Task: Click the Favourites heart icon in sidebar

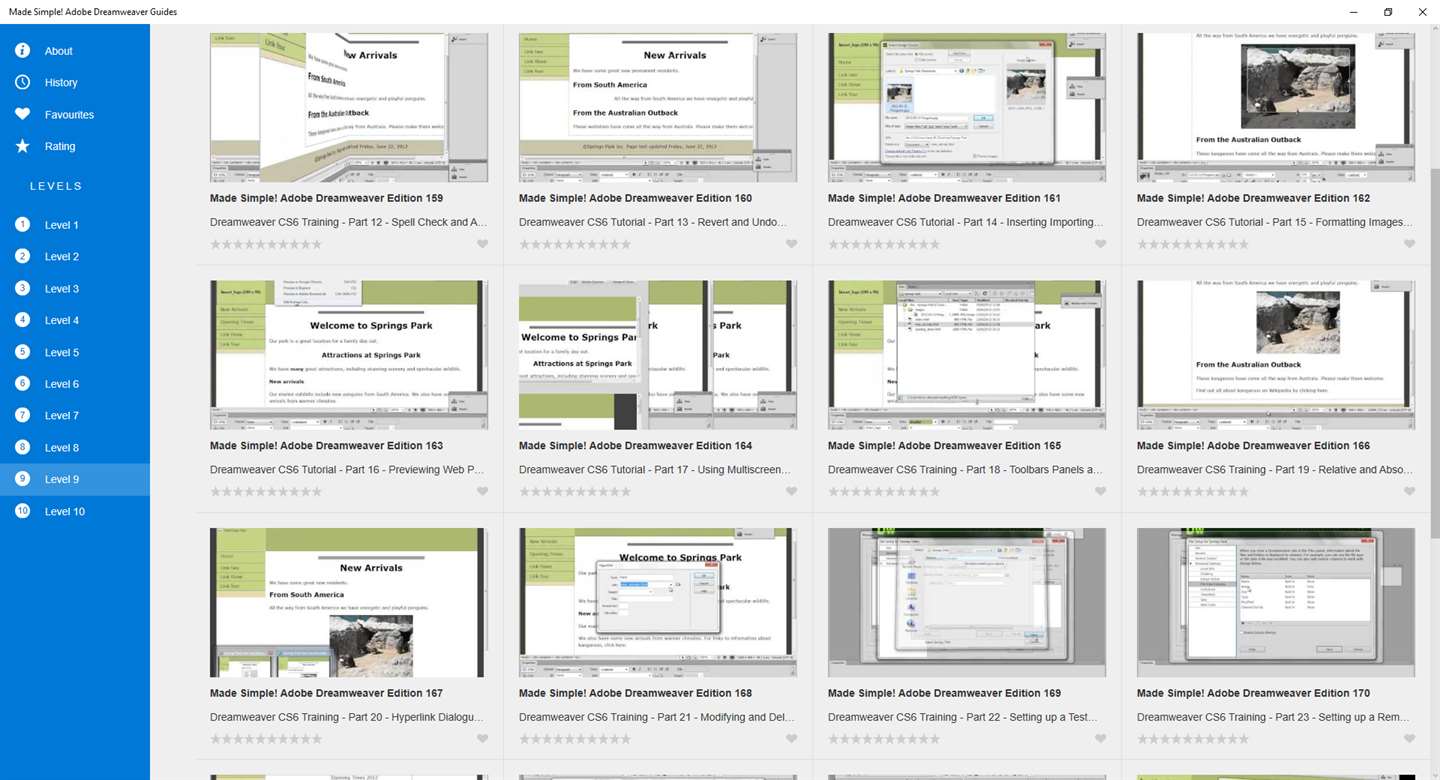Action: click(x=23, y=114)
